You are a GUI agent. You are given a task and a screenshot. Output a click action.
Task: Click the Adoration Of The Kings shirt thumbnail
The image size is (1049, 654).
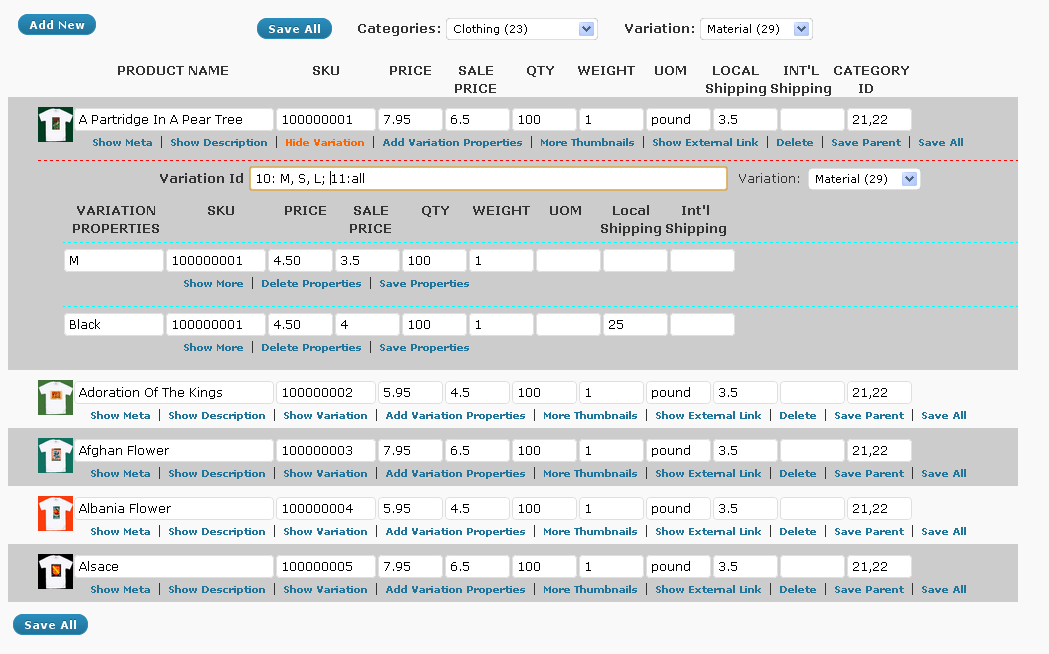click(x=55, y=397)
